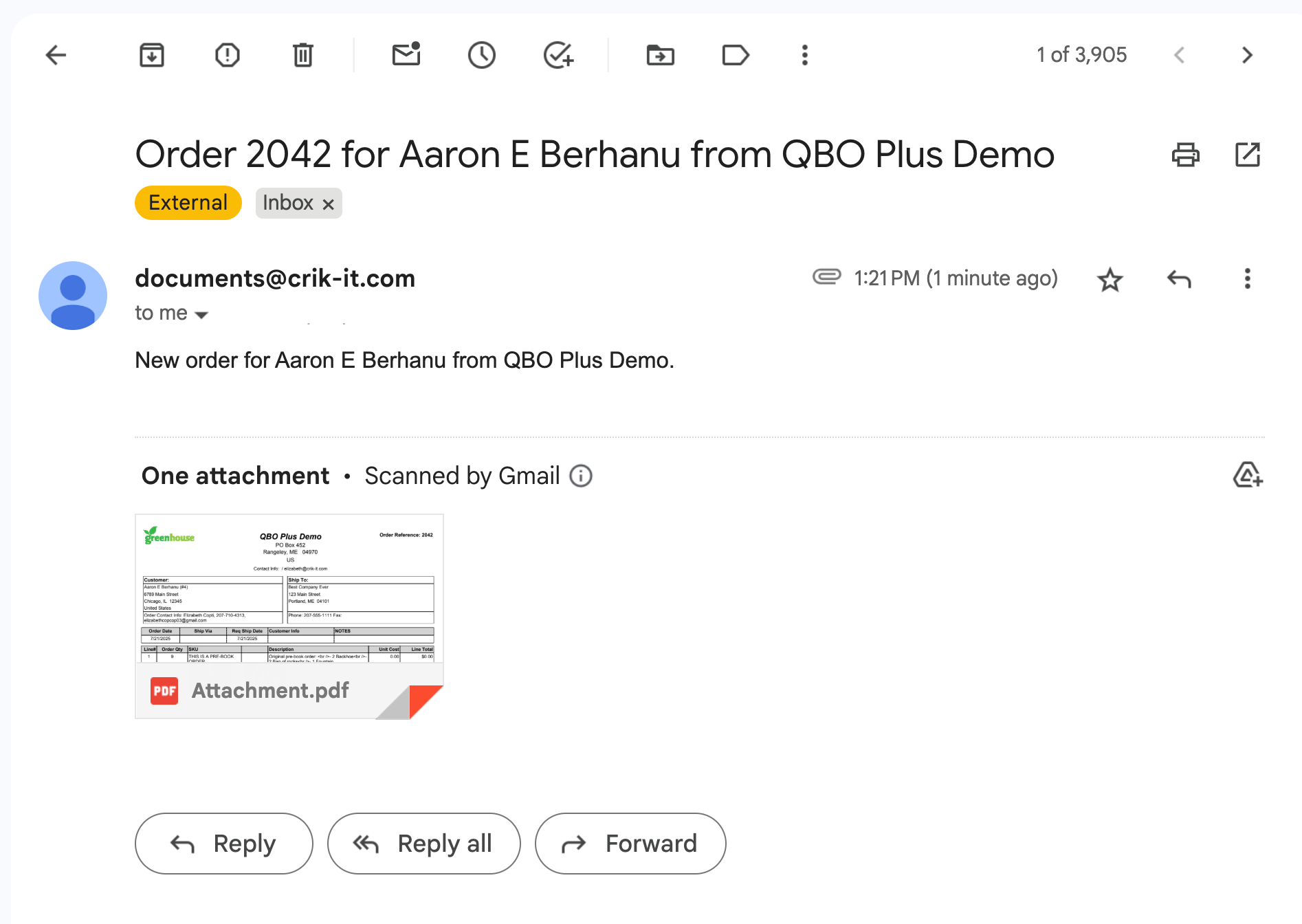Image resolution: width=1302 pixels, height=924 pixels.
Task: Open email in a new window
Action: point(1247,155)
